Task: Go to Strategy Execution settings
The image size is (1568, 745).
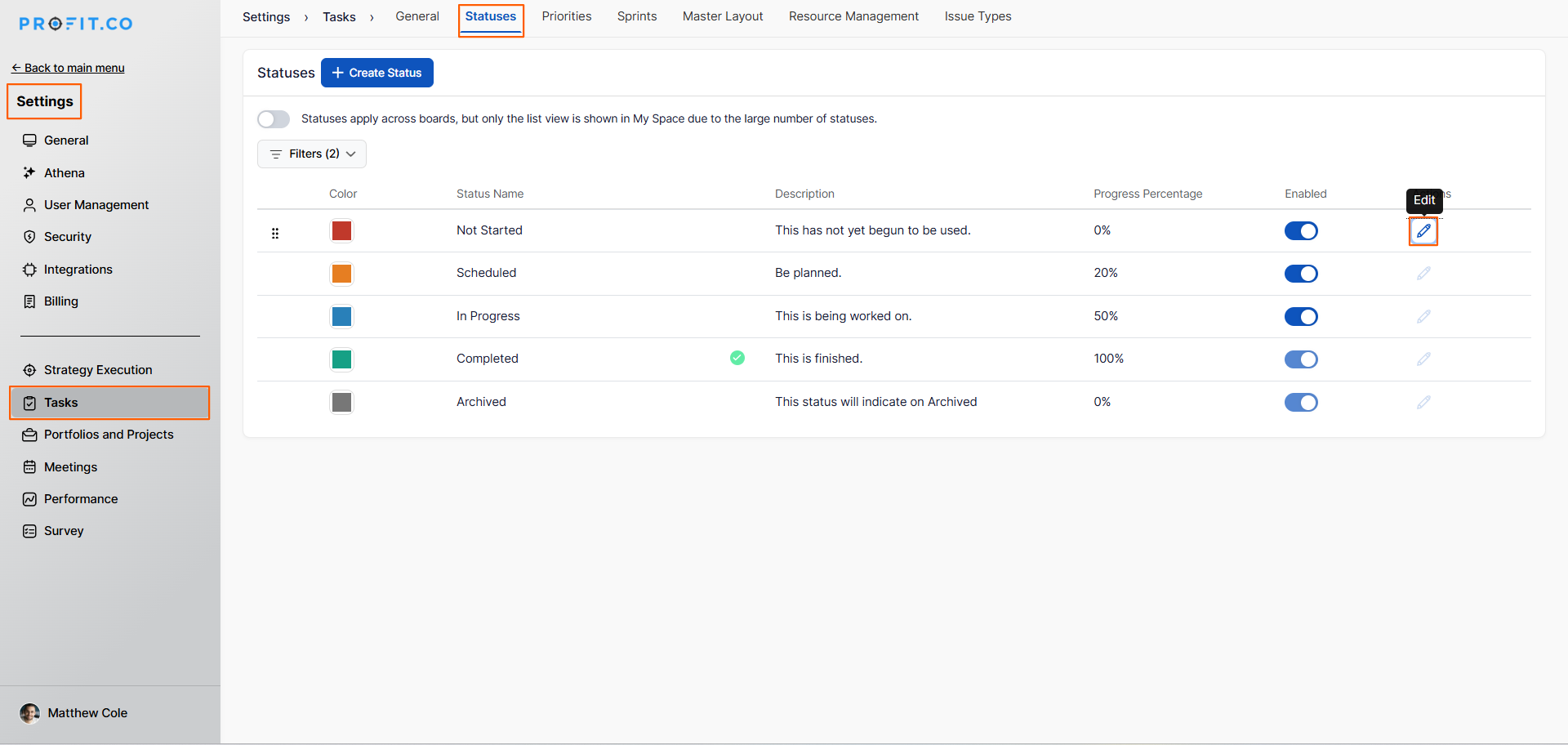Action: coord(97,370)
